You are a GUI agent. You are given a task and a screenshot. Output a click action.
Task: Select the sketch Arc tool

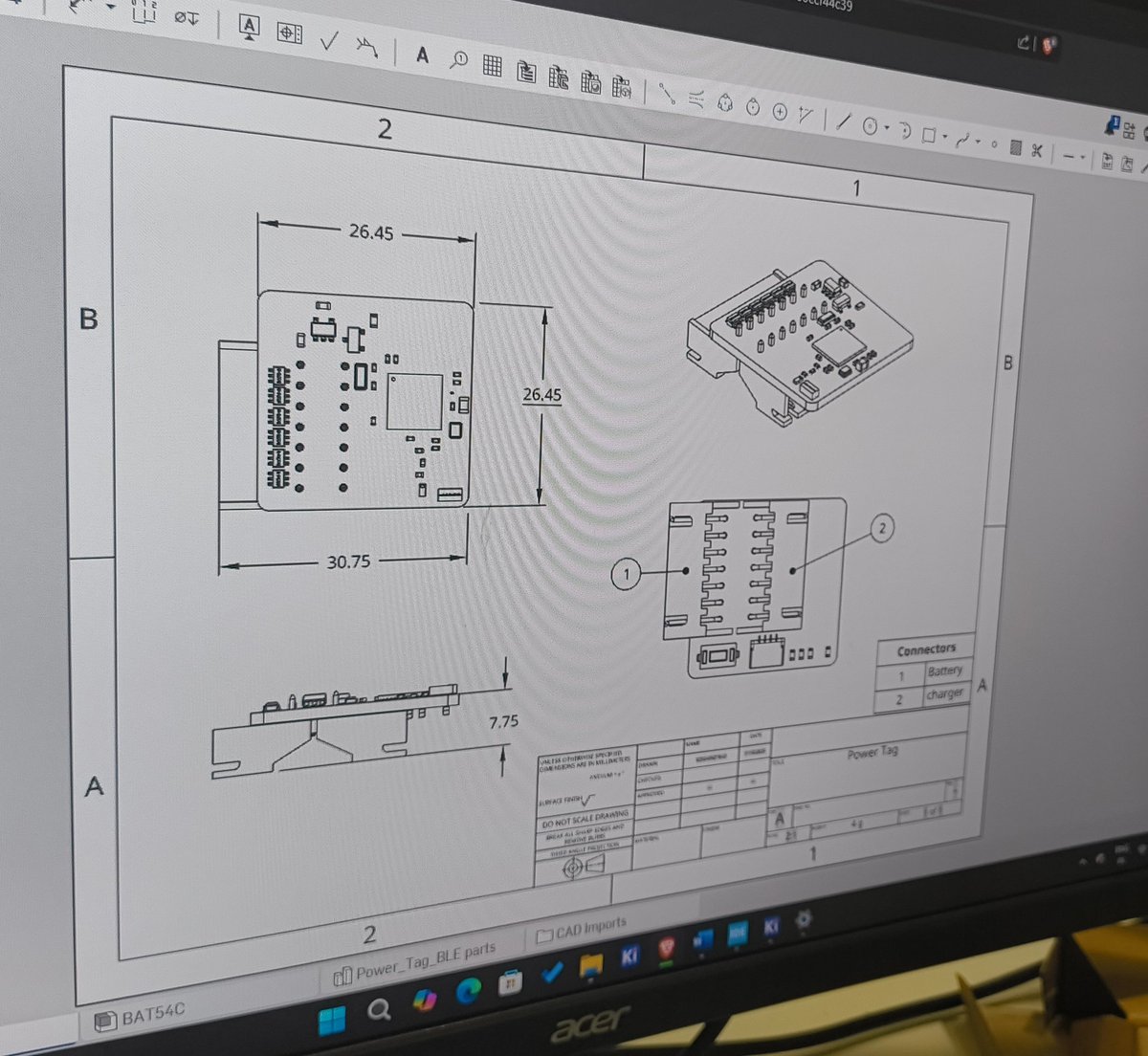[x=904, y=131]
